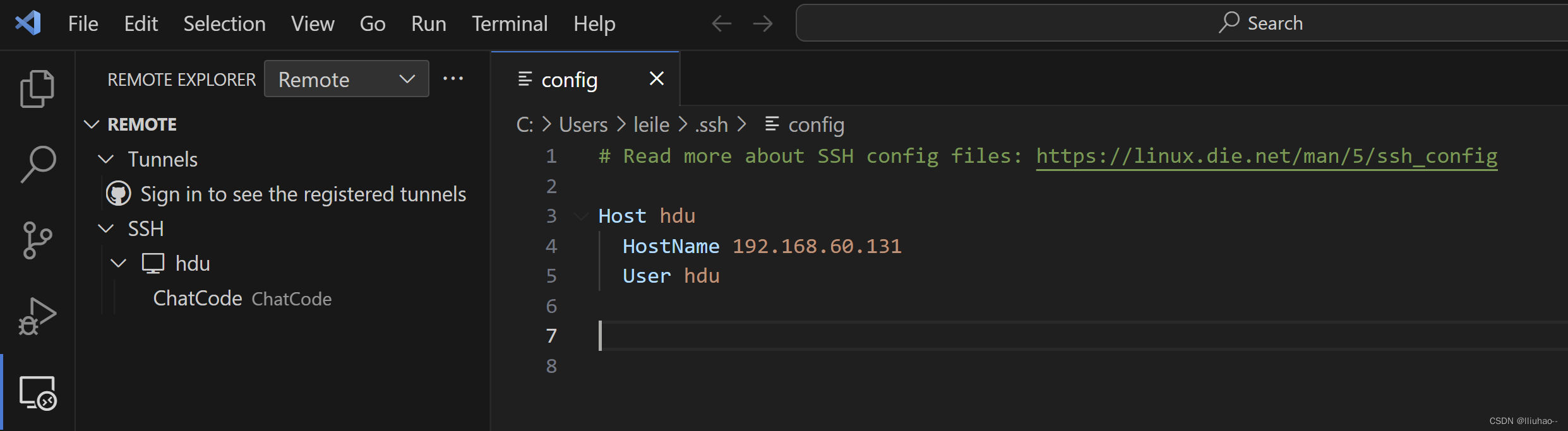Open the Run and Debug view

[37, 316]
